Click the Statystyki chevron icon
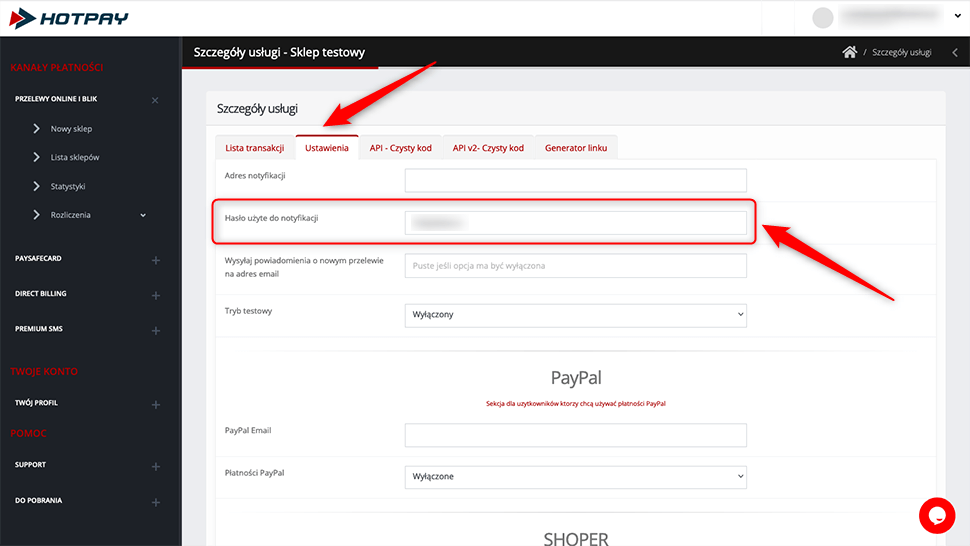Screen dimensions: 970x546 pyautogui.click(x=36, y=186)
